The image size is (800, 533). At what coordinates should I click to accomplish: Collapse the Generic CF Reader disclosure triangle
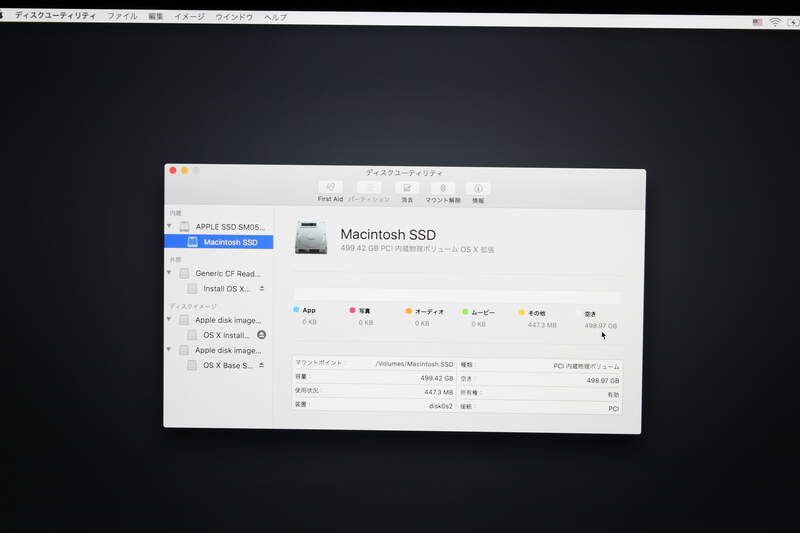click(171, 273)
